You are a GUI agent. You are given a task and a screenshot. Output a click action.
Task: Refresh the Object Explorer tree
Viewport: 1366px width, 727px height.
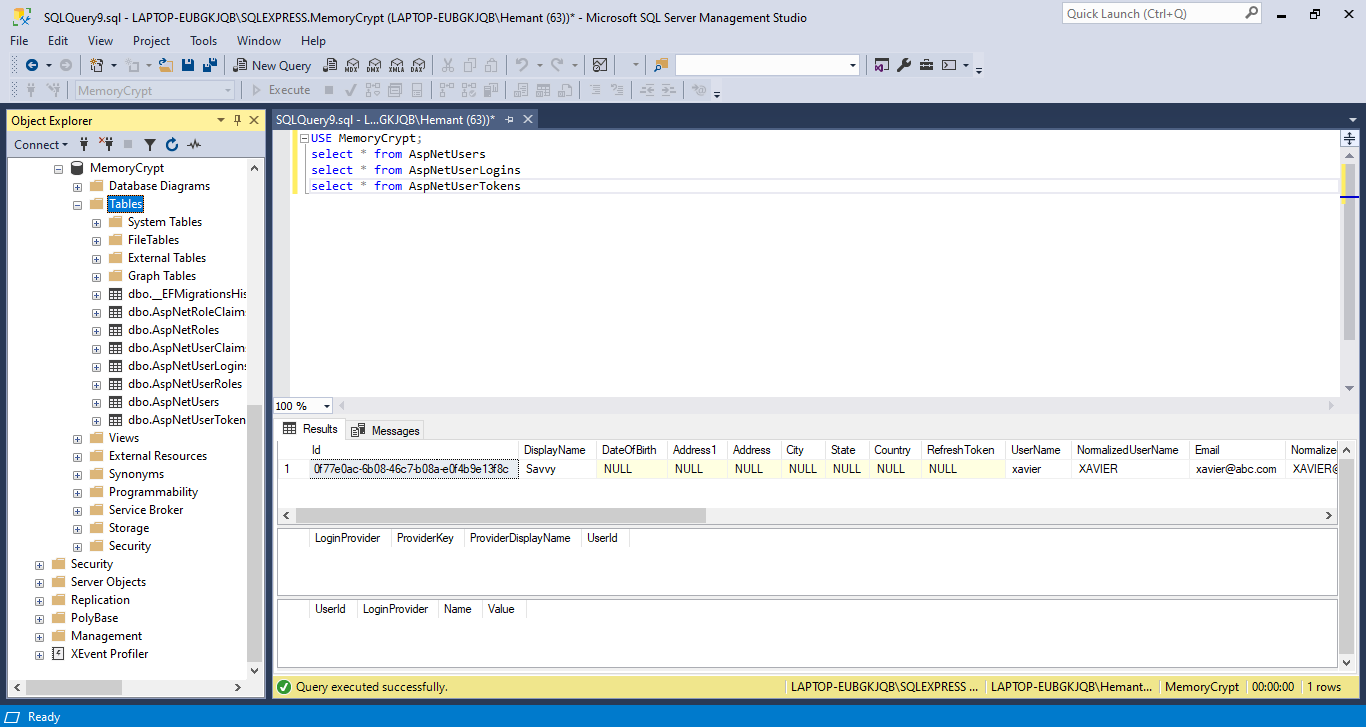pos(172,144)
